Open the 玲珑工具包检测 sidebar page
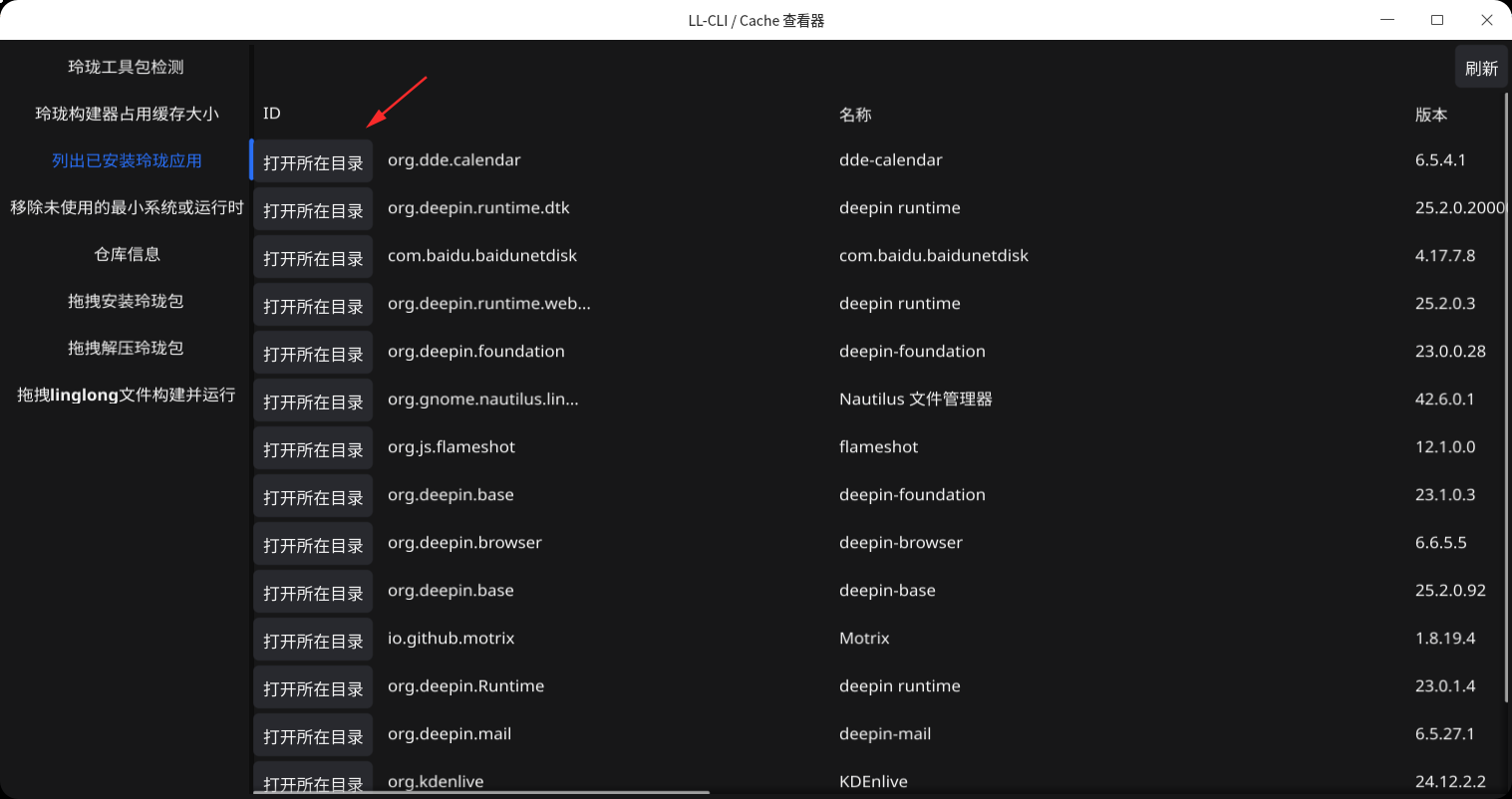This screenshot has height=799, width=1512. (x=126, y=67)
